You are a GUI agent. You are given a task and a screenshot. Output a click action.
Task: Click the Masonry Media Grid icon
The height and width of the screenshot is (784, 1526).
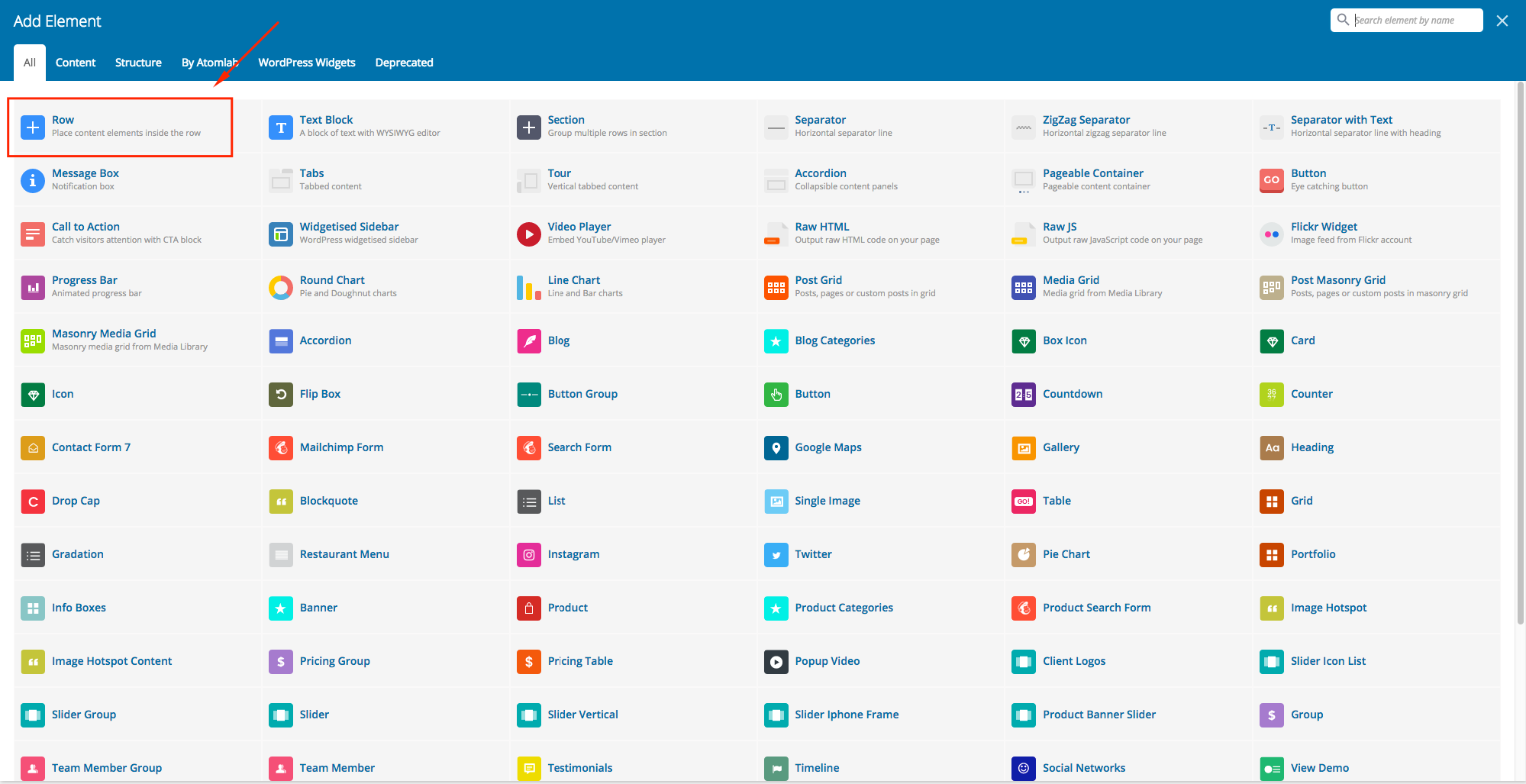[33, 340]
